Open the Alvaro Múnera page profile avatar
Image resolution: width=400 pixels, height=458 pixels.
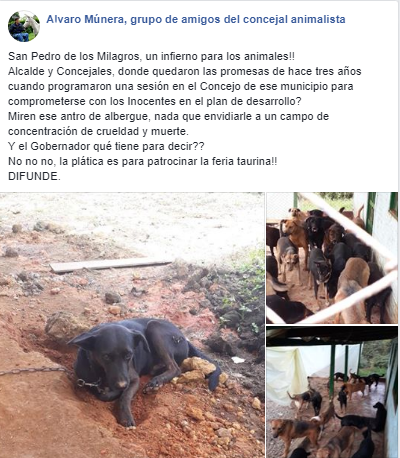24,26
